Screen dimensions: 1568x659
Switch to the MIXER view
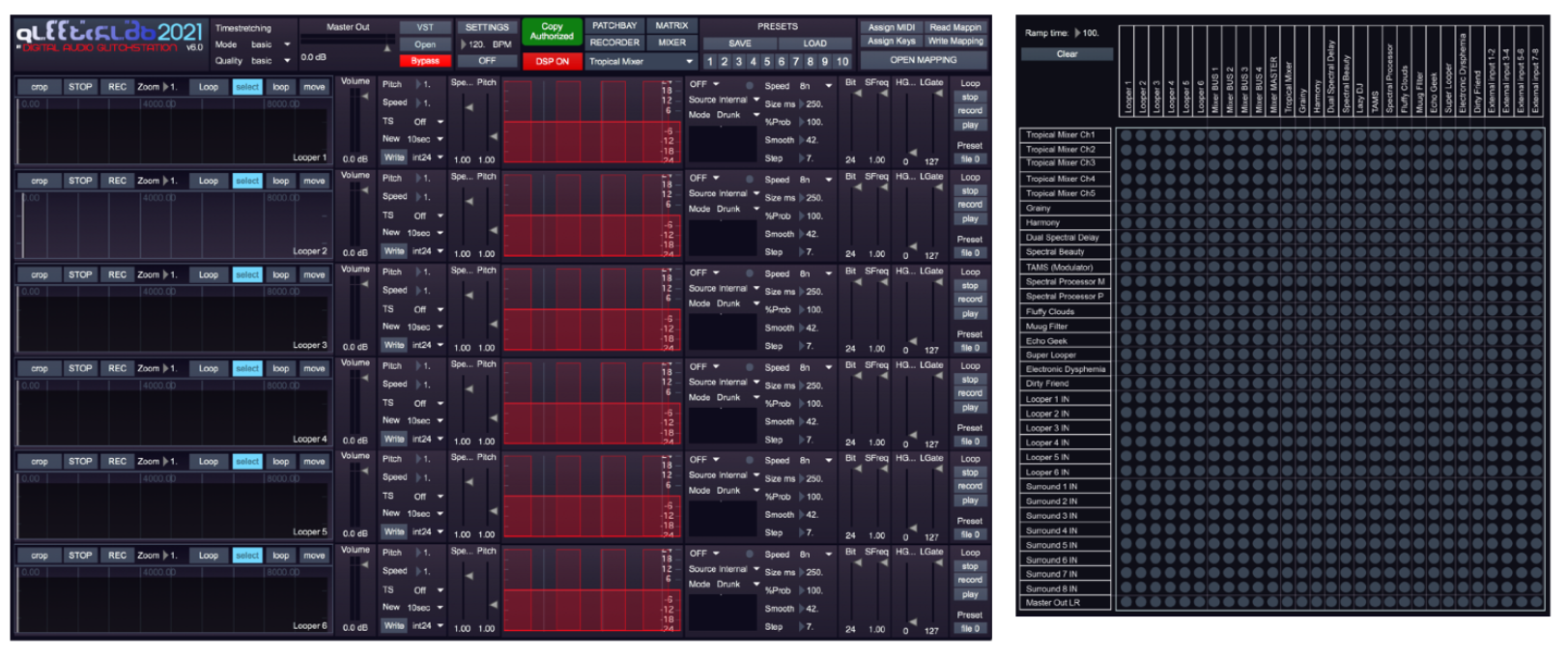(x=671, y=43)
